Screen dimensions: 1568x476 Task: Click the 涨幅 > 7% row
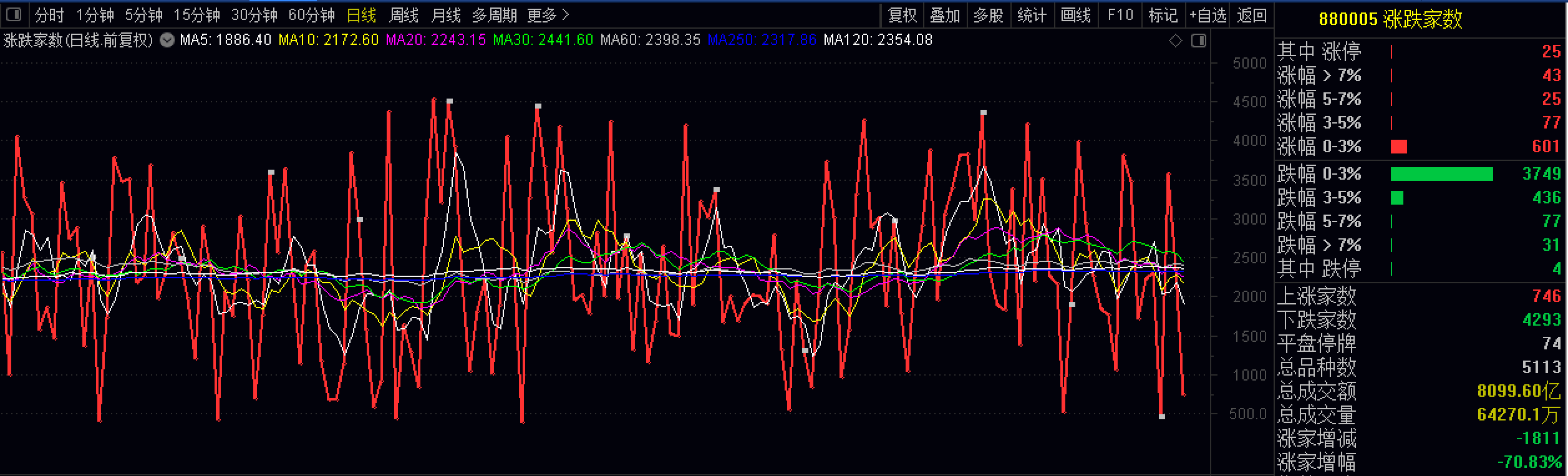pos(1421,75)
